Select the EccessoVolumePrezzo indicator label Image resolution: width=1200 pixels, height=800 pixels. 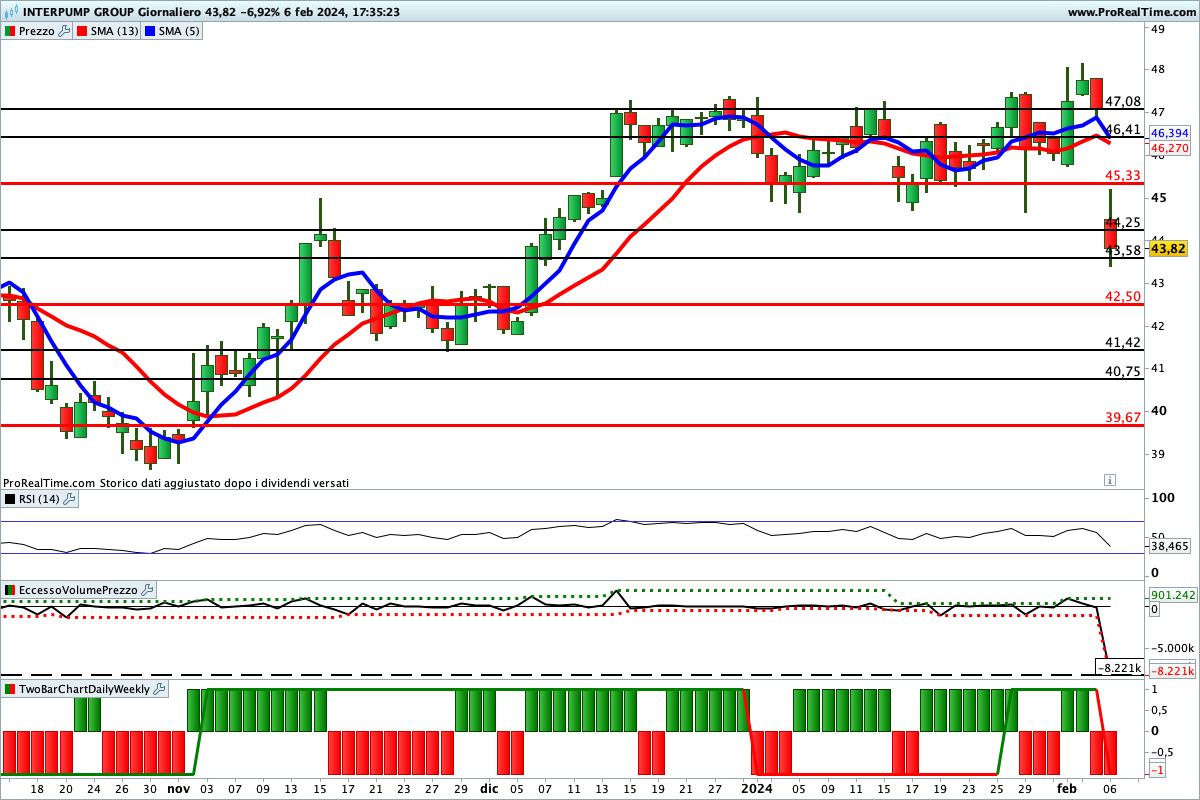[78, 590]
